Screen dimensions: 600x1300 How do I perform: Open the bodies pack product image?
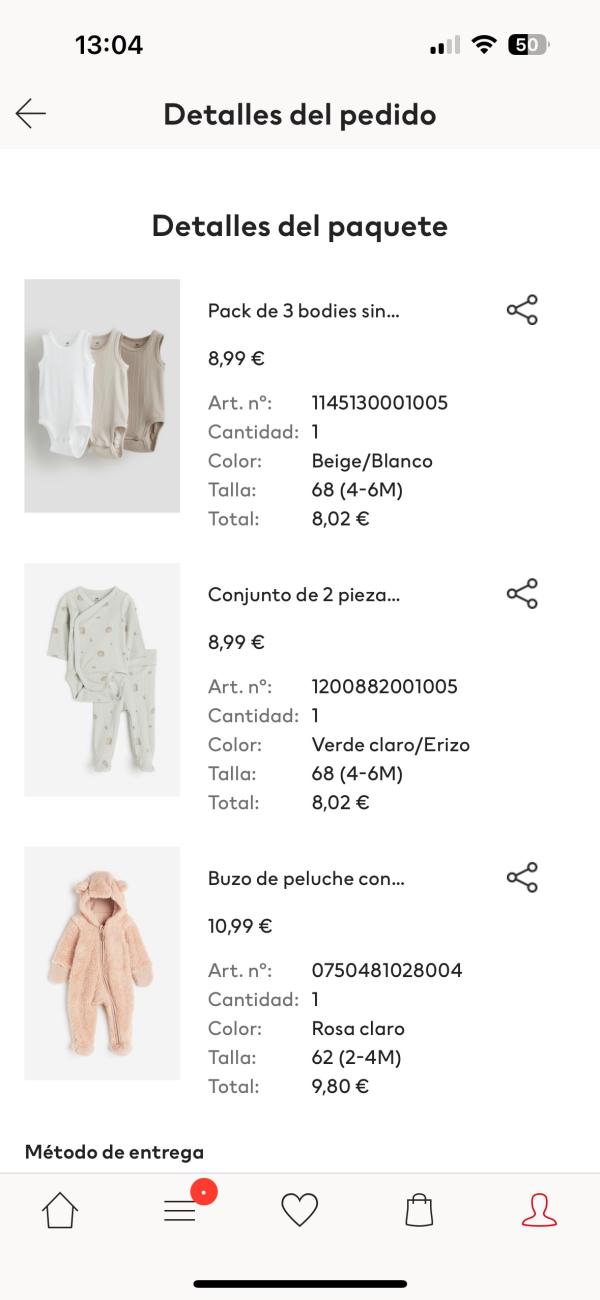click(x=102, y=396)
